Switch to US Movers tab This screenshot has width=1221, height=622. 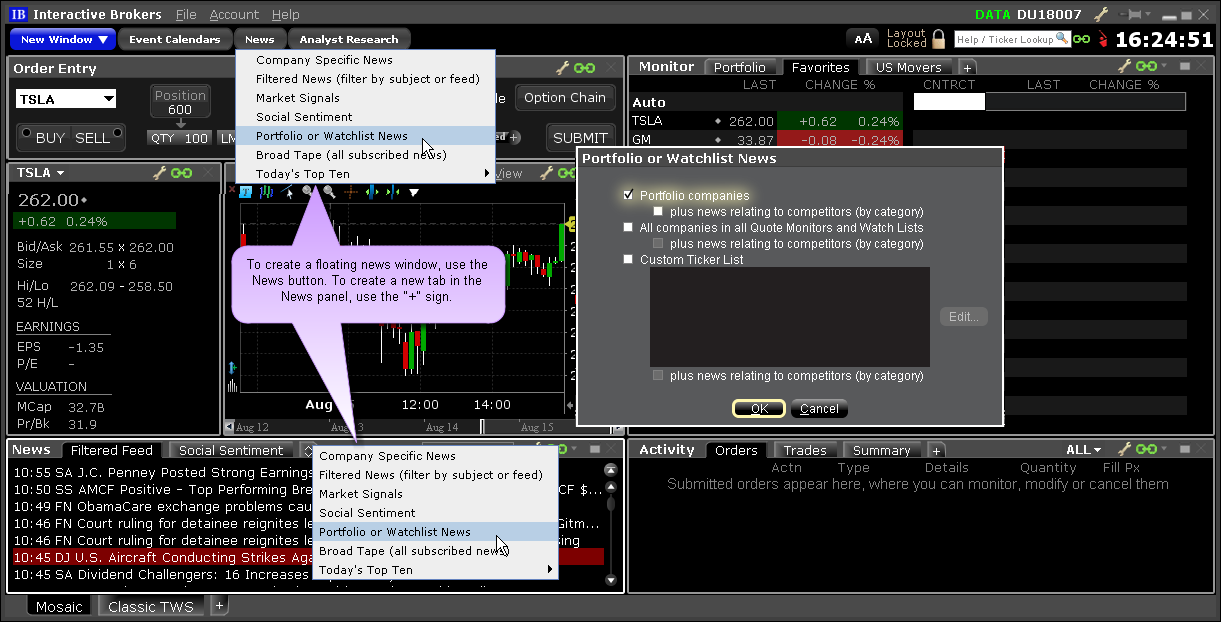908,68
